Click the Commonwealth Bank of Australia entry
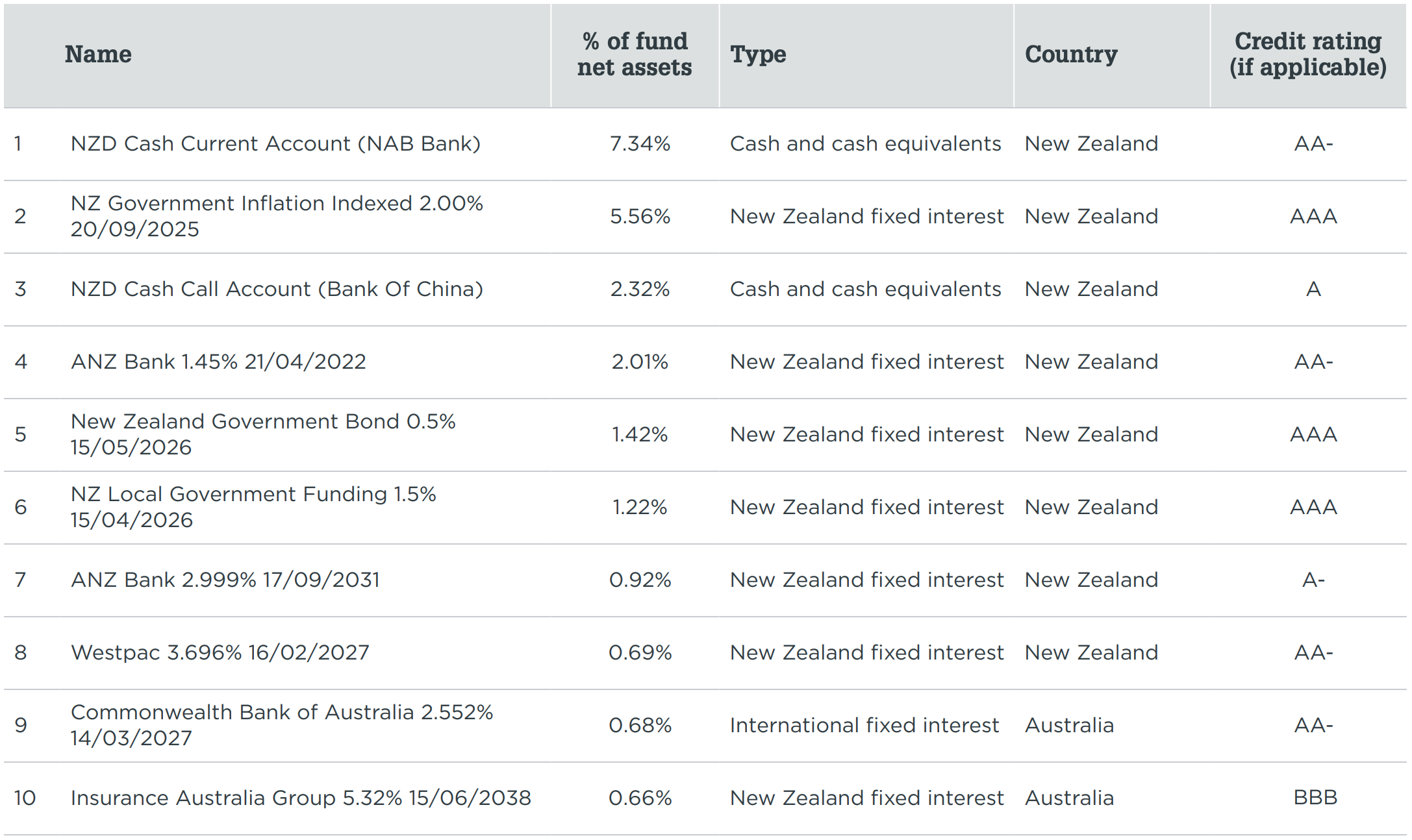 coord(282,725)
